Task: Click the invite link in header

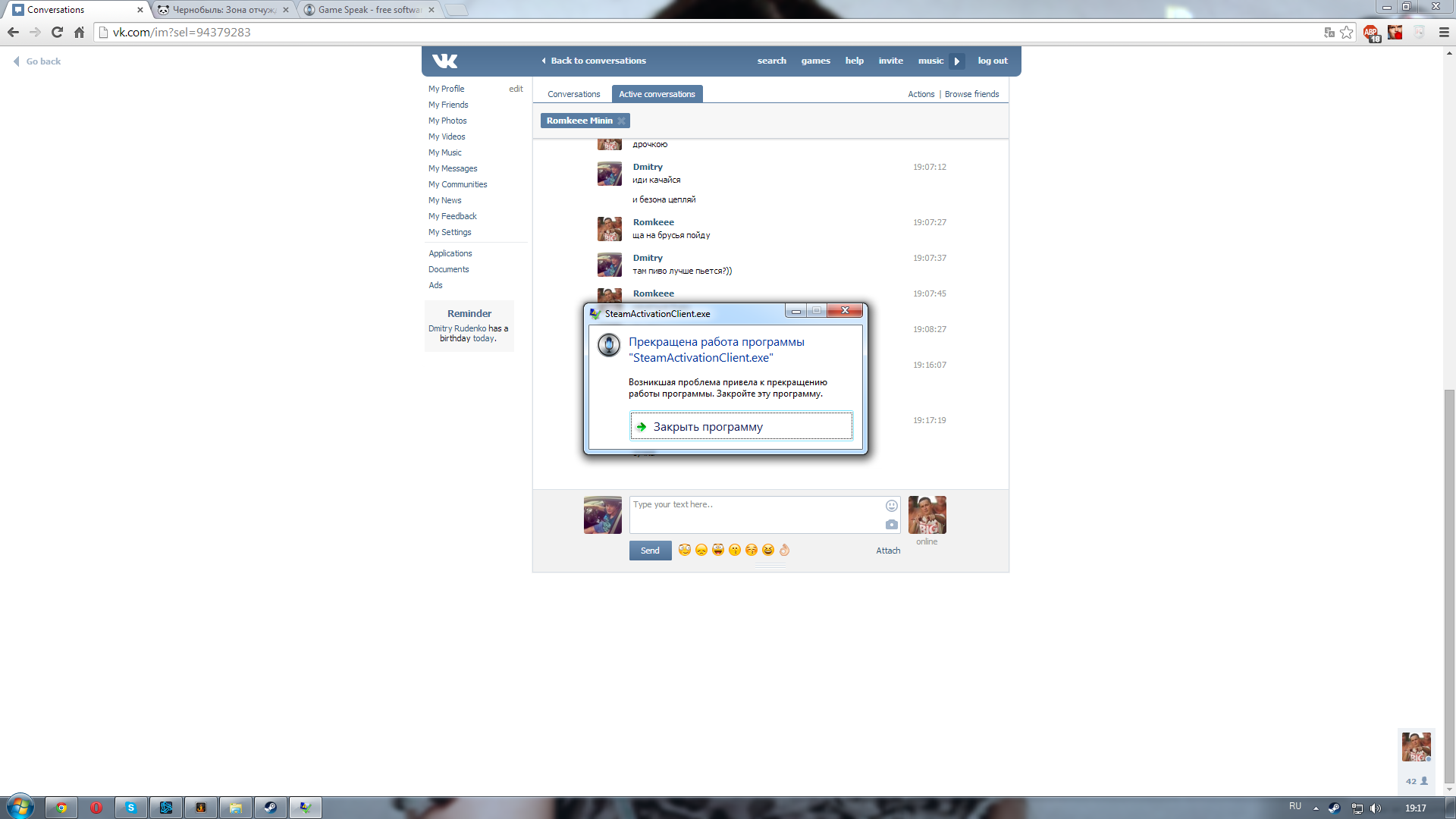Action: [890, 61]
